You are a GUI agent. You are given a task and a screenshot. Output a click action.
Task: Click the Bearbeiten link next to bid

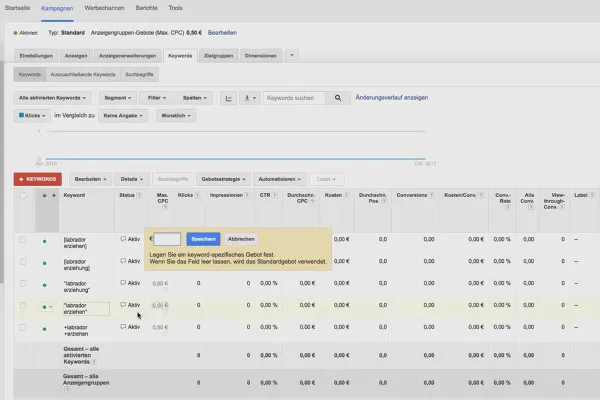[x=222, y=33]
